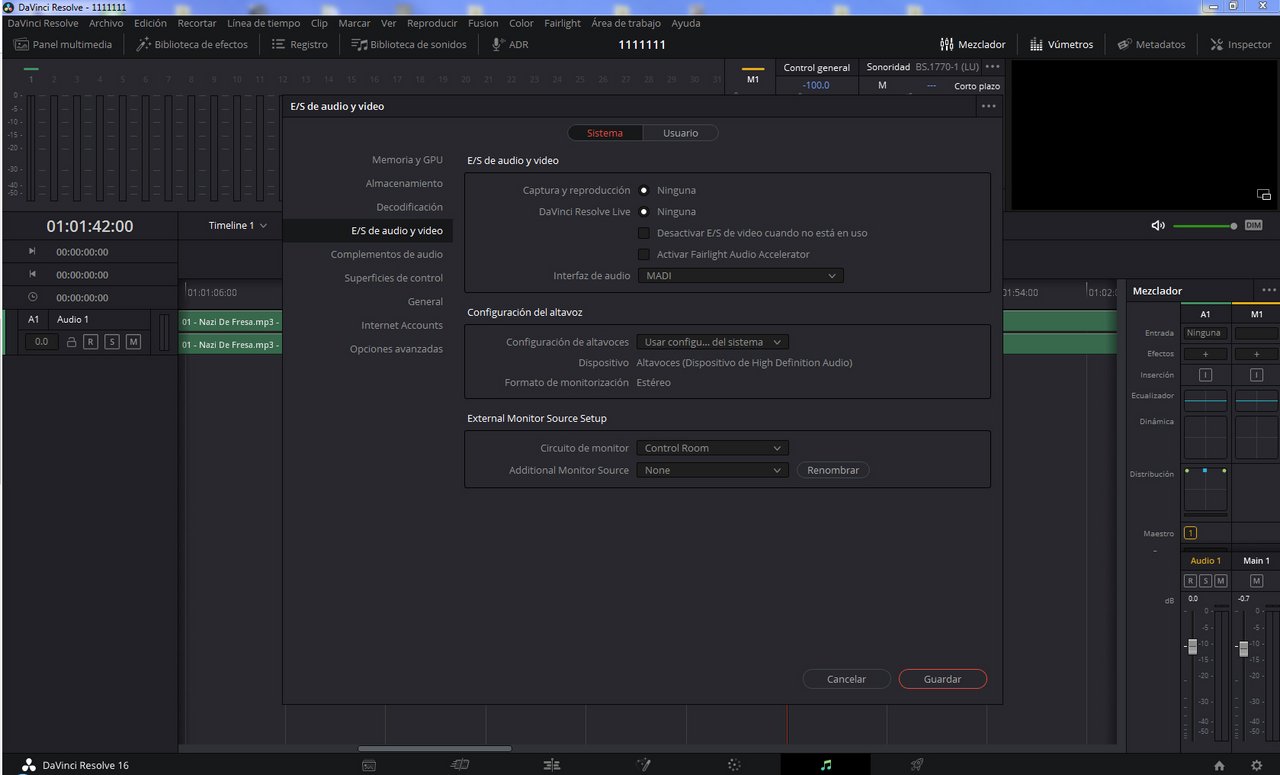Click the Guardar button
The image size is (1280, 775).
[942, 679]
